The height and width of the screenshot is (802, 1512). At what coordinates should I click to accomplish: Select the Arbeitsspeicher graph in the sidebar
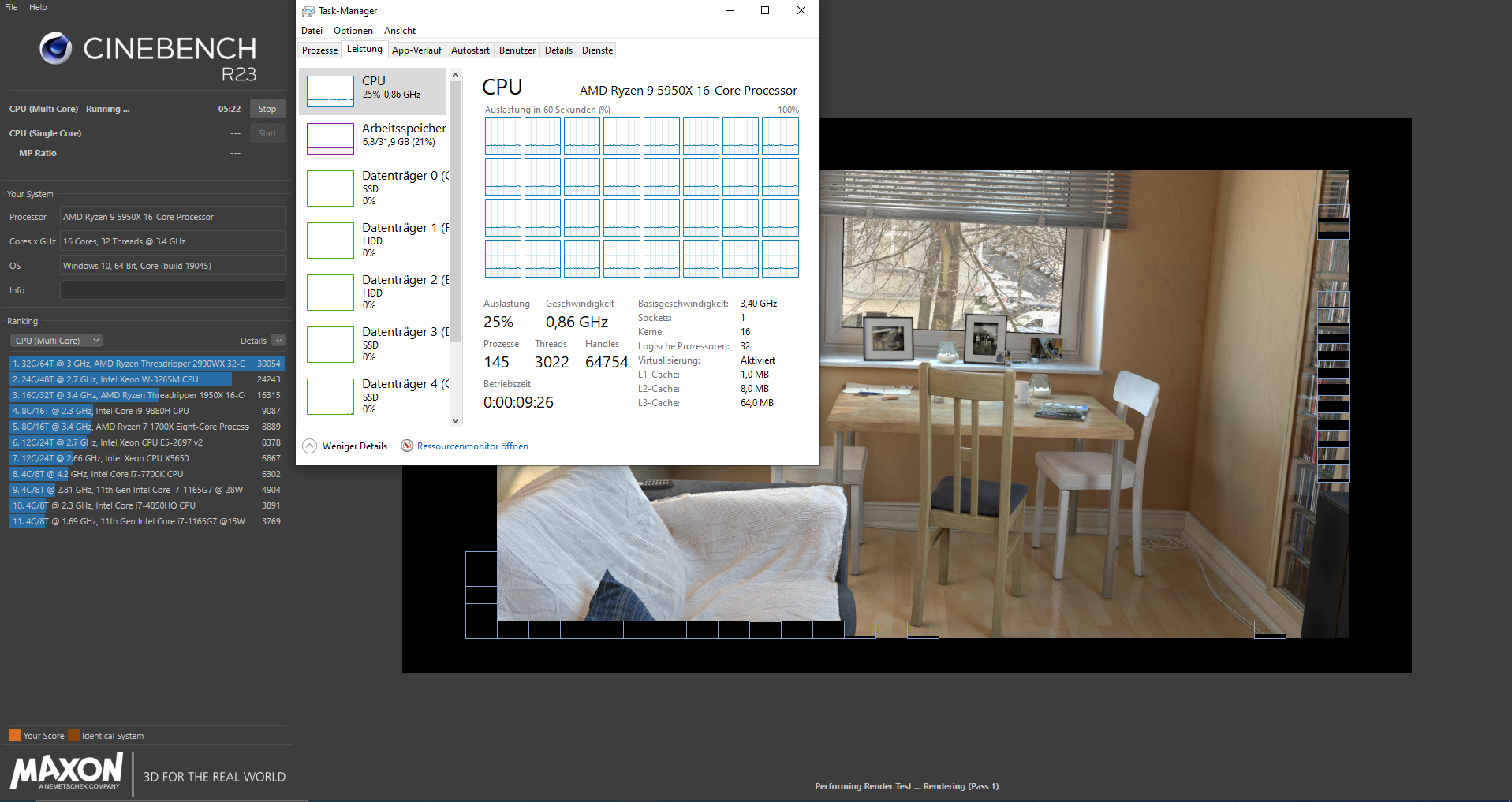pos(330,138)
